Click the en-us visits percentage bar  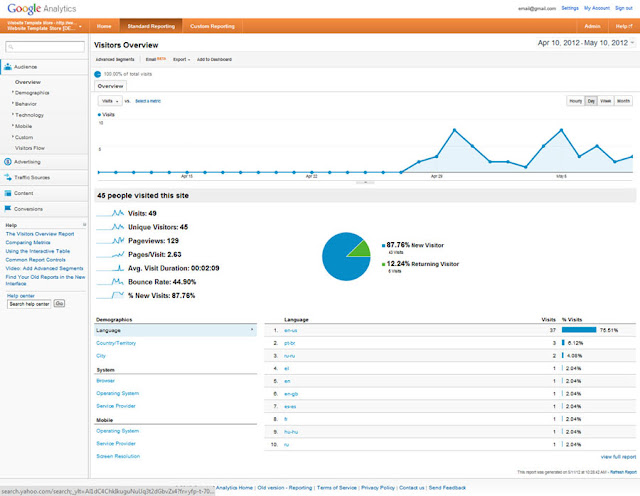[579, 330]
